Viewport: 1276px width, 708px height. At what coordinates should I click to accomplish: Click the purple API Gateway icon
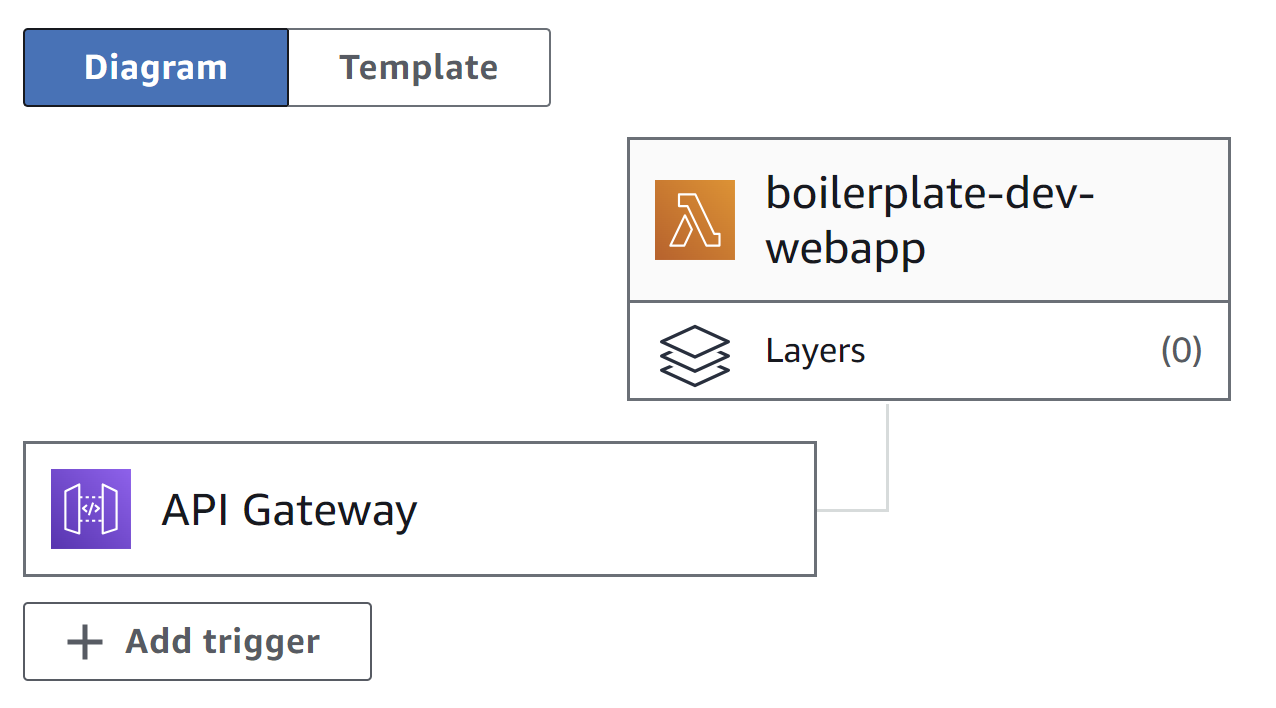point(91,509)
